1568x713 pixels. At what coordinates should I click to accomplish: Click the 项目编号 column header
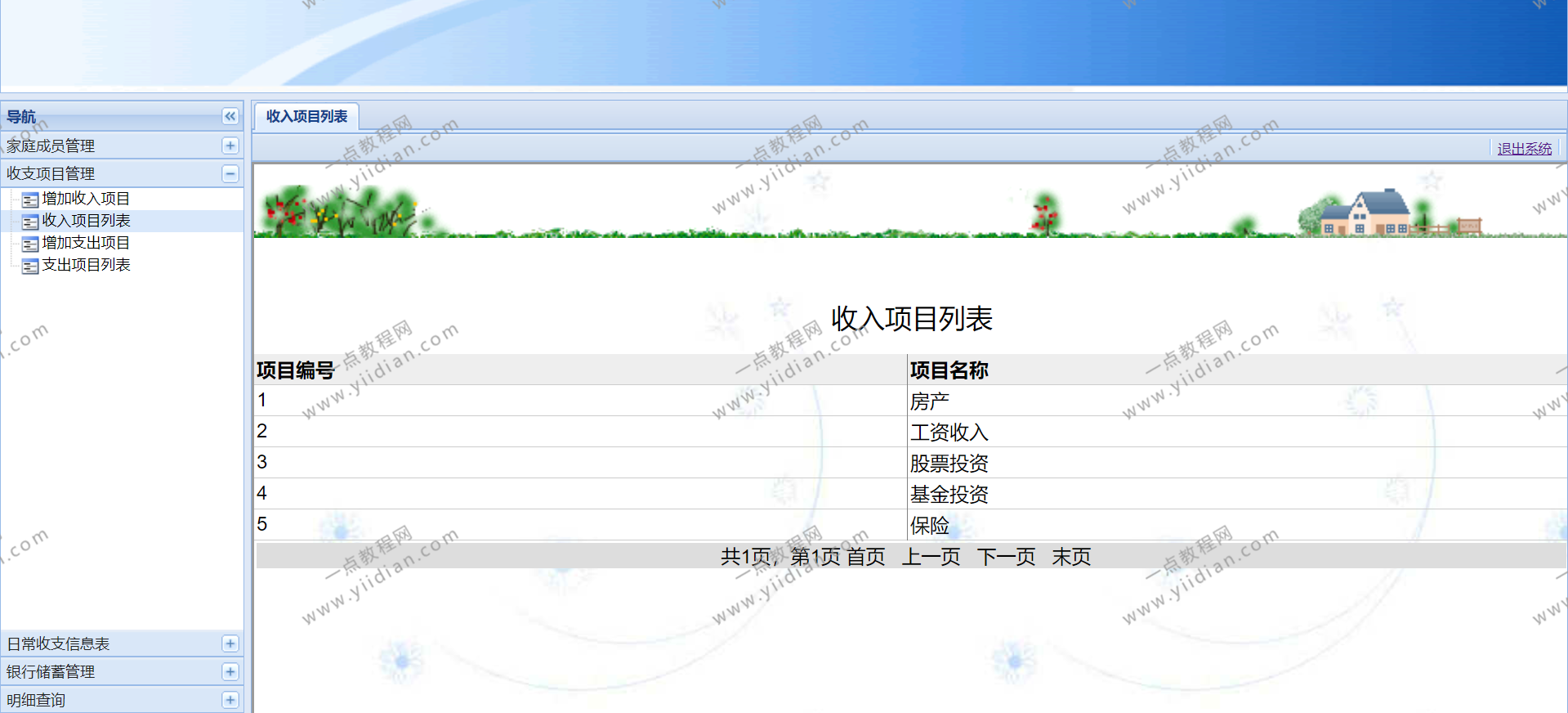(x=581, y=370)
